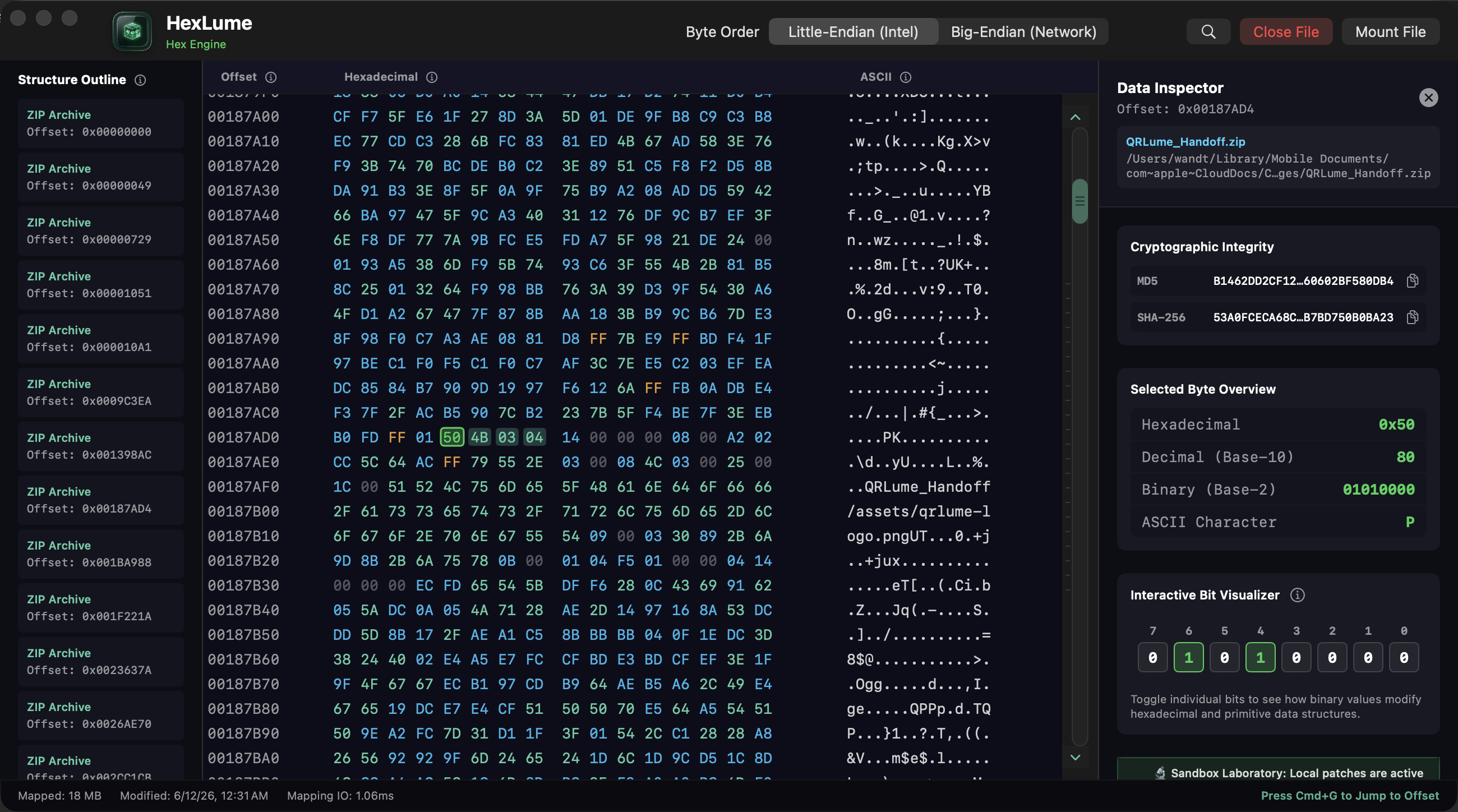Click the highlighted 03 byte at 00187AD0
Image resolution: width=1458 pixels, height=812 pixels.
[x=506, y=437]
